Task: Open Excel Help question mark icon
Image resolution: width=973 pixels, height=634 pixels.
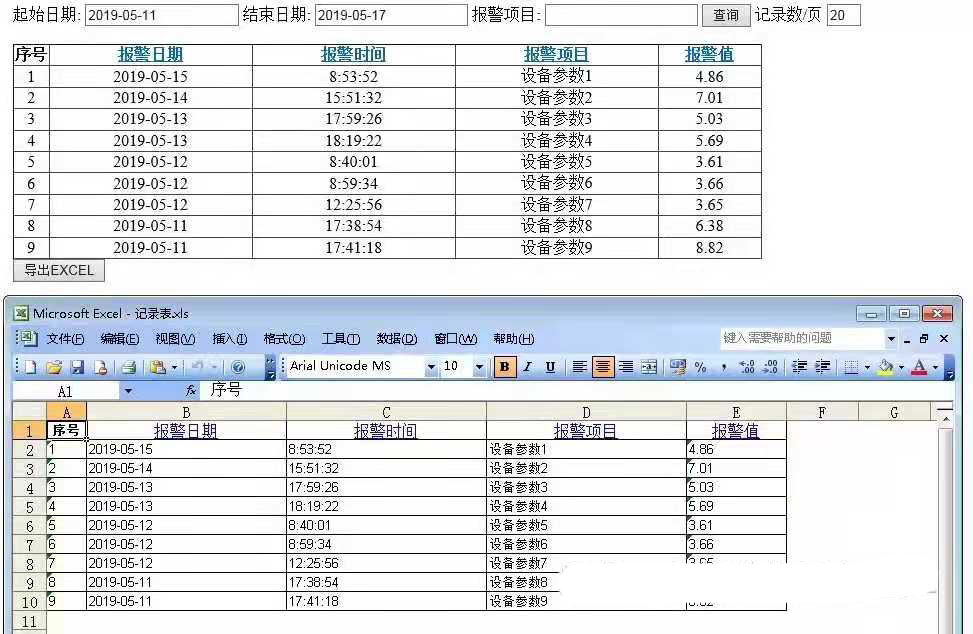Action: click(x=238, y=367)
